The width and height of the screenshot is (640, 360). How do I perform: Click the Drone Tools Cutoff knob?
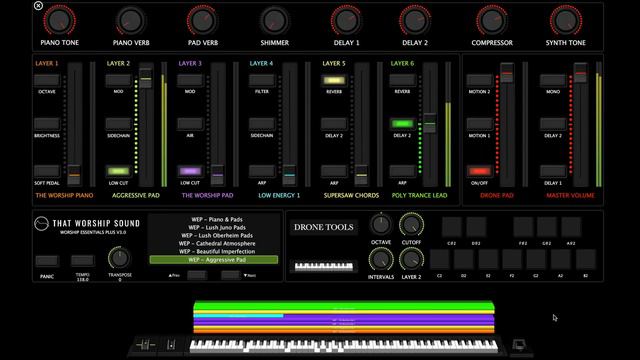point(411,225)
